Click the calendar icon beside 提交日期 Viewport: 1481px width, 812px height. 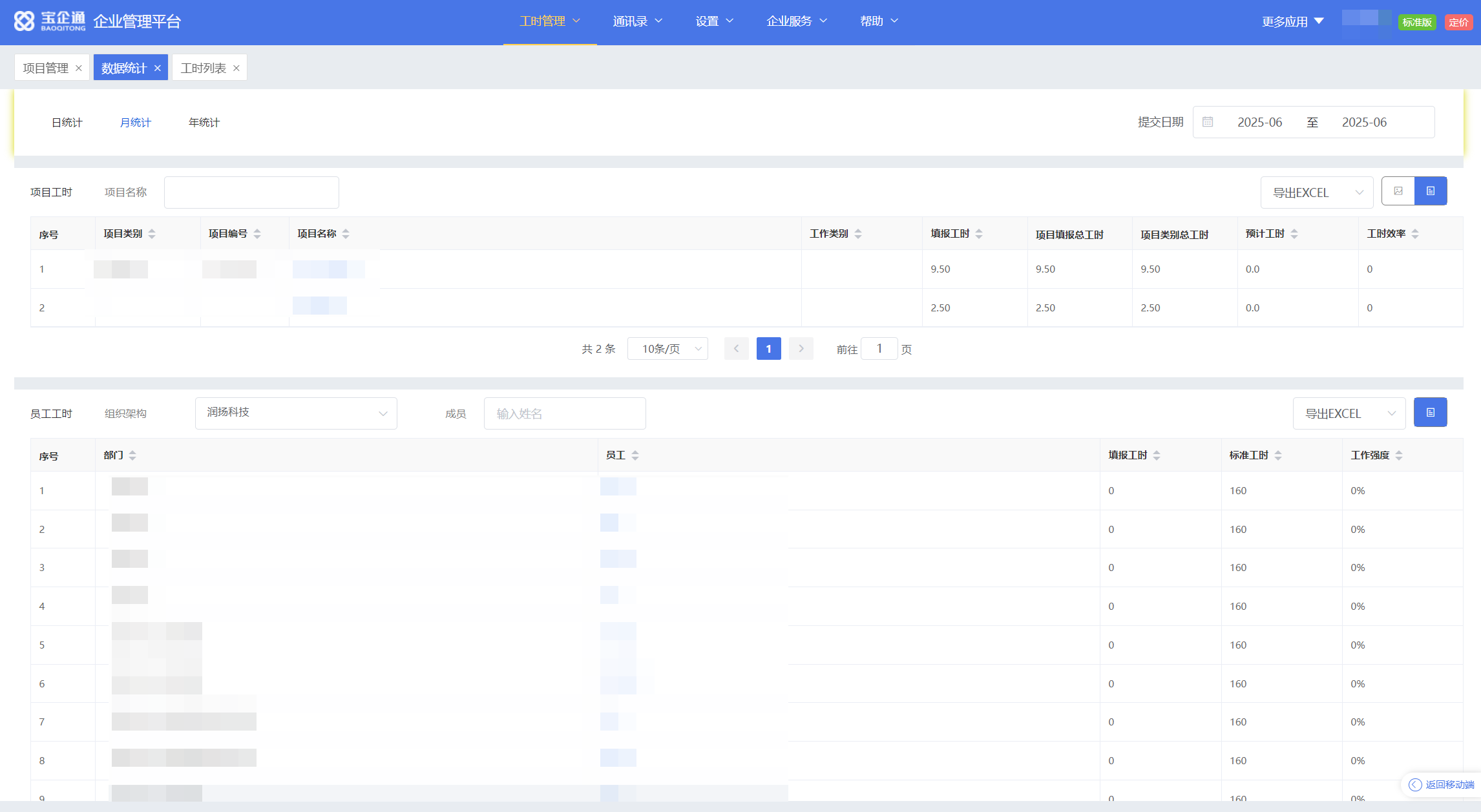[x=1207, y=122]
